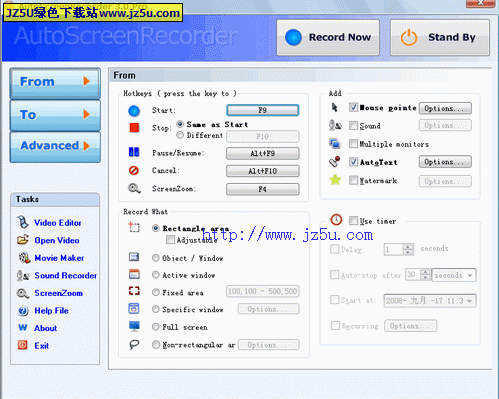Click the ScreenZoom magnifier icon in Tasks
Image resolution: width=499 pixels, height=399 pixels.
pos(23,293)
